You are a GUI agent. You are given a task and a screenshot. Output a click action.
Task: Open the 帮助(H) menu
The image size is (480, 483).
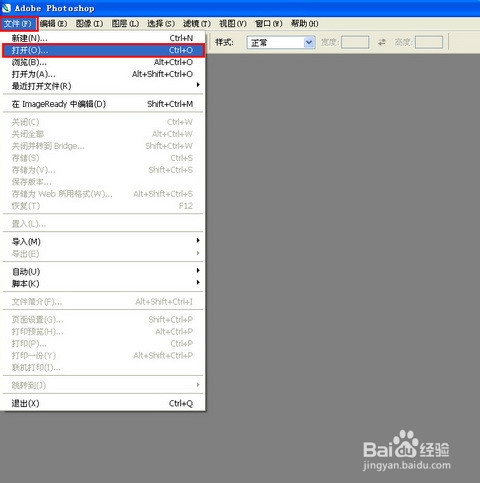coord(305,24)
